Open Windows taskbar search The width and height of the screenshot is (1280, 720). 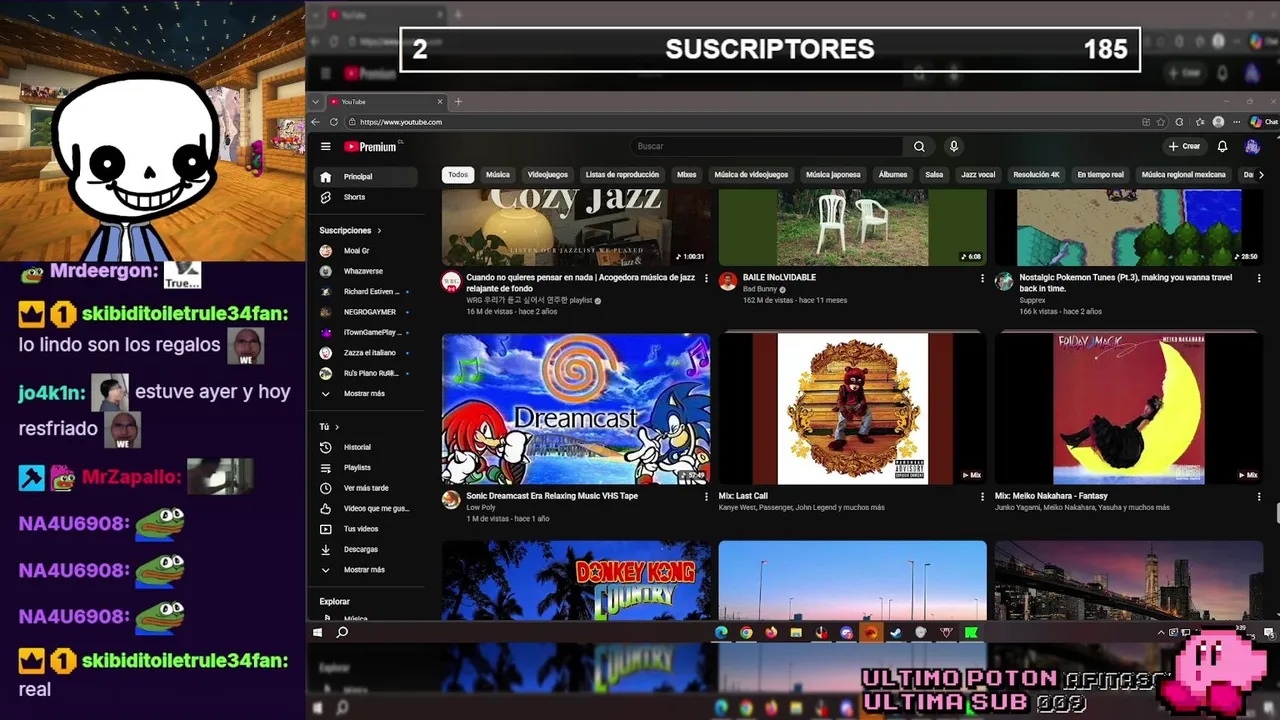tap(342, 632)
